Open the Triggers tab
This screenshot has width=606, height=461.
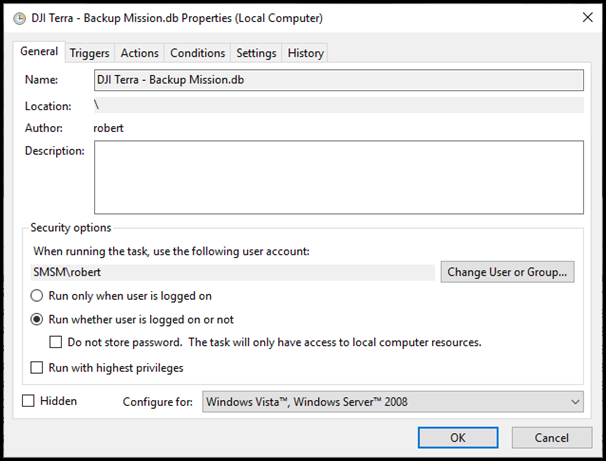tap(89, 53)
